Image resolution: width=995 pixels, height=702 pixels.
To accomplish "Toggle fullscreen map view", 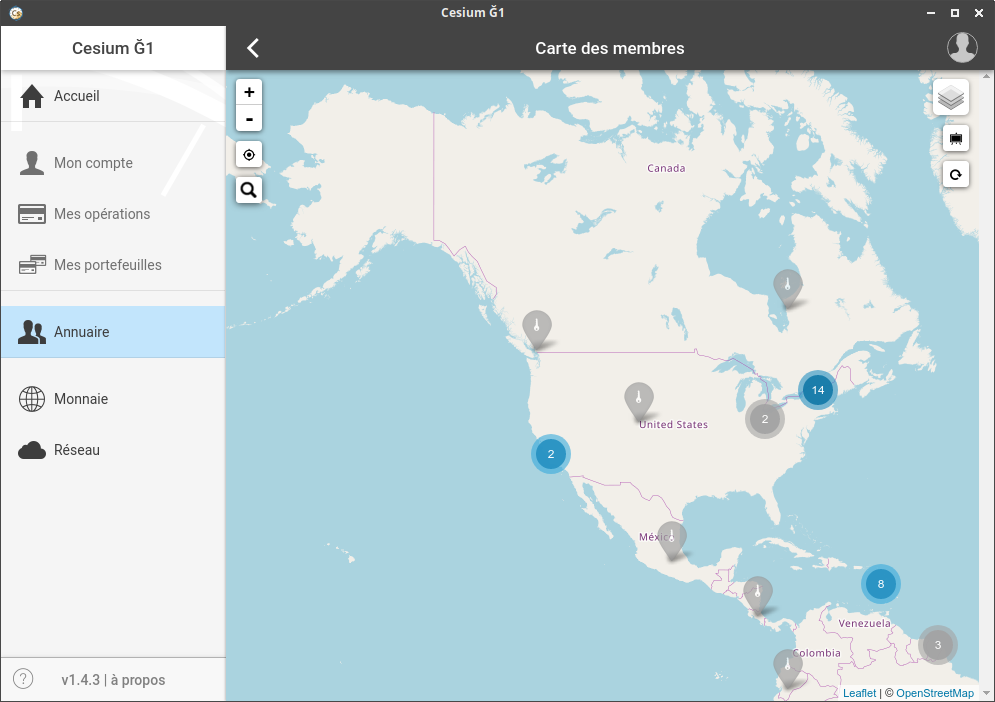I will click(x=956, y=138).
